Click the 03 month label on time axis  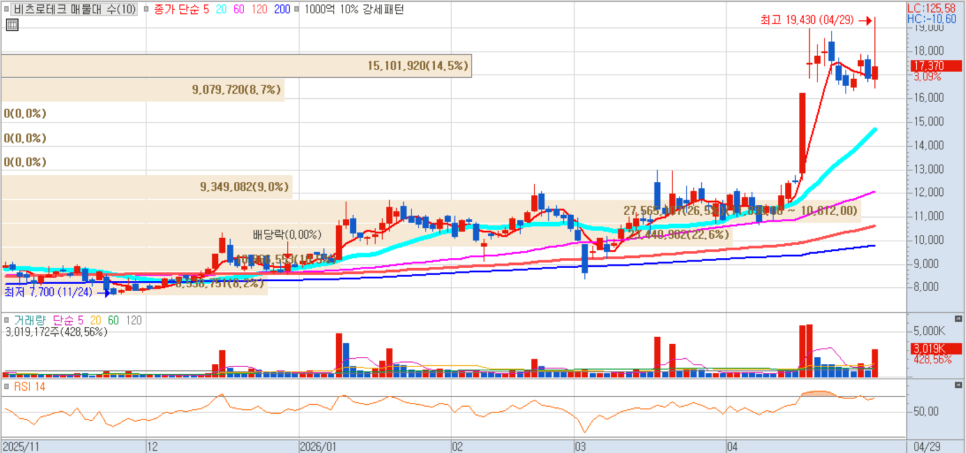coord(580,445)
